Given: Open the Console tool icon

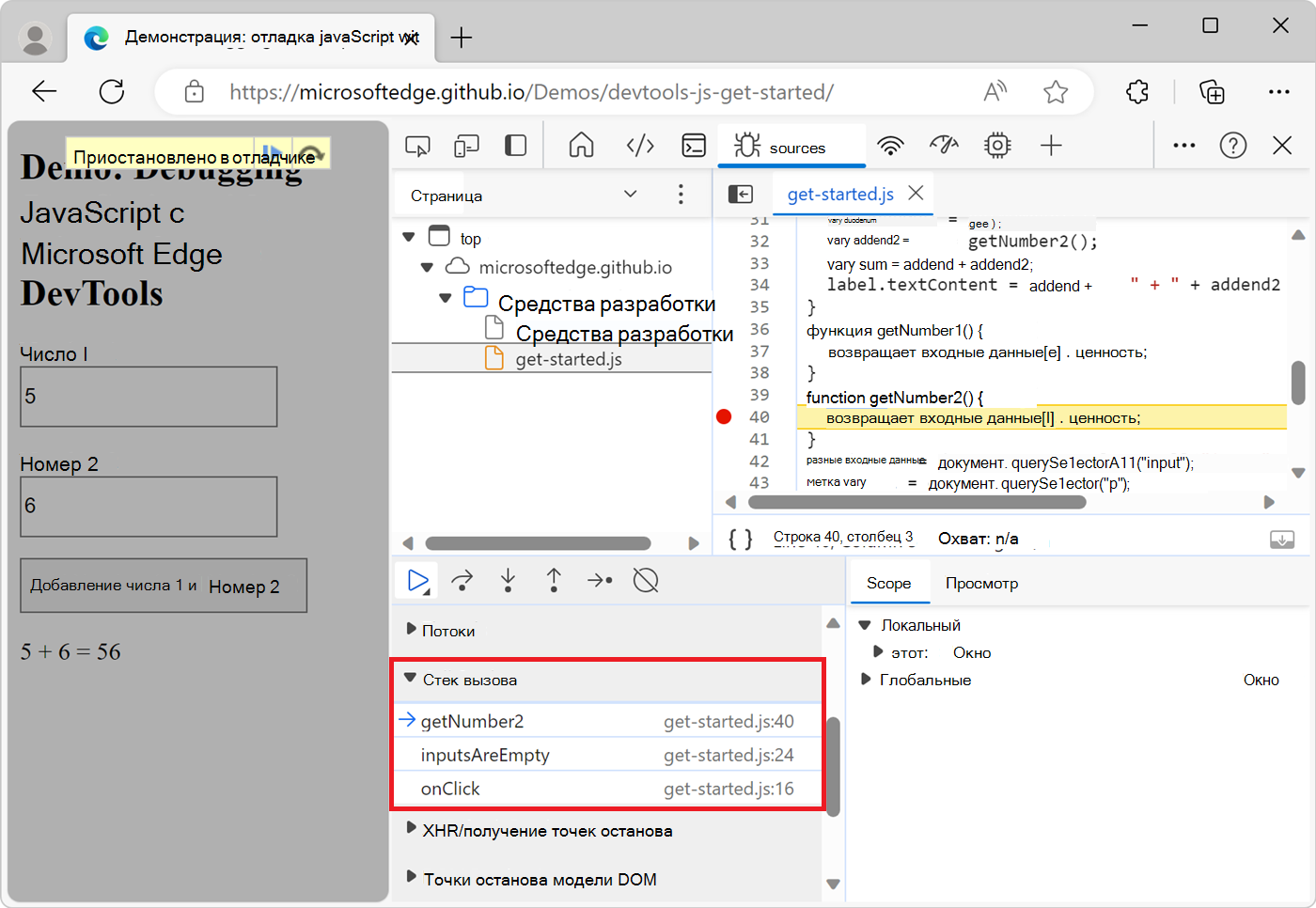Looking at the screenshot, I should [694, 146].
